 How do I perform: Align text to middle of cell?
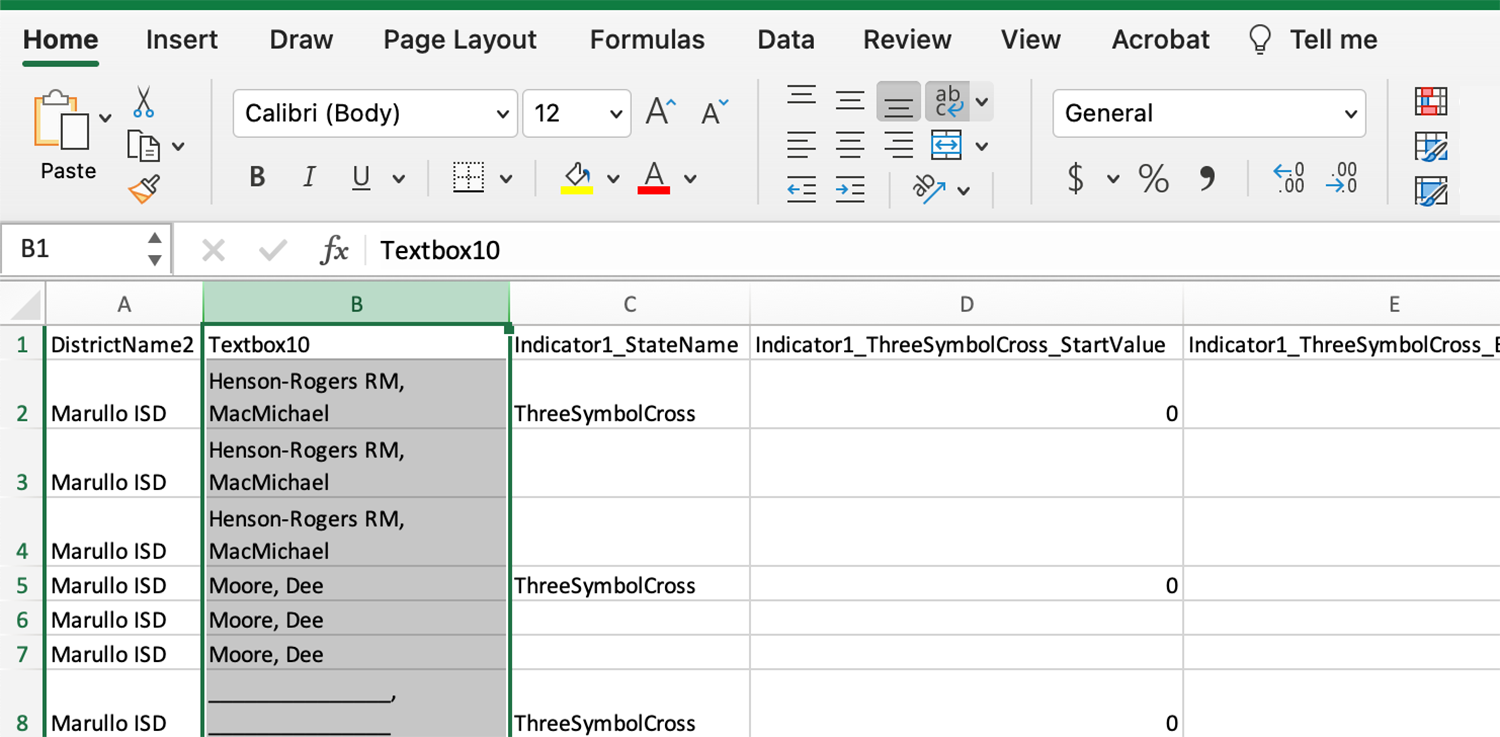[x=849, y=100]
